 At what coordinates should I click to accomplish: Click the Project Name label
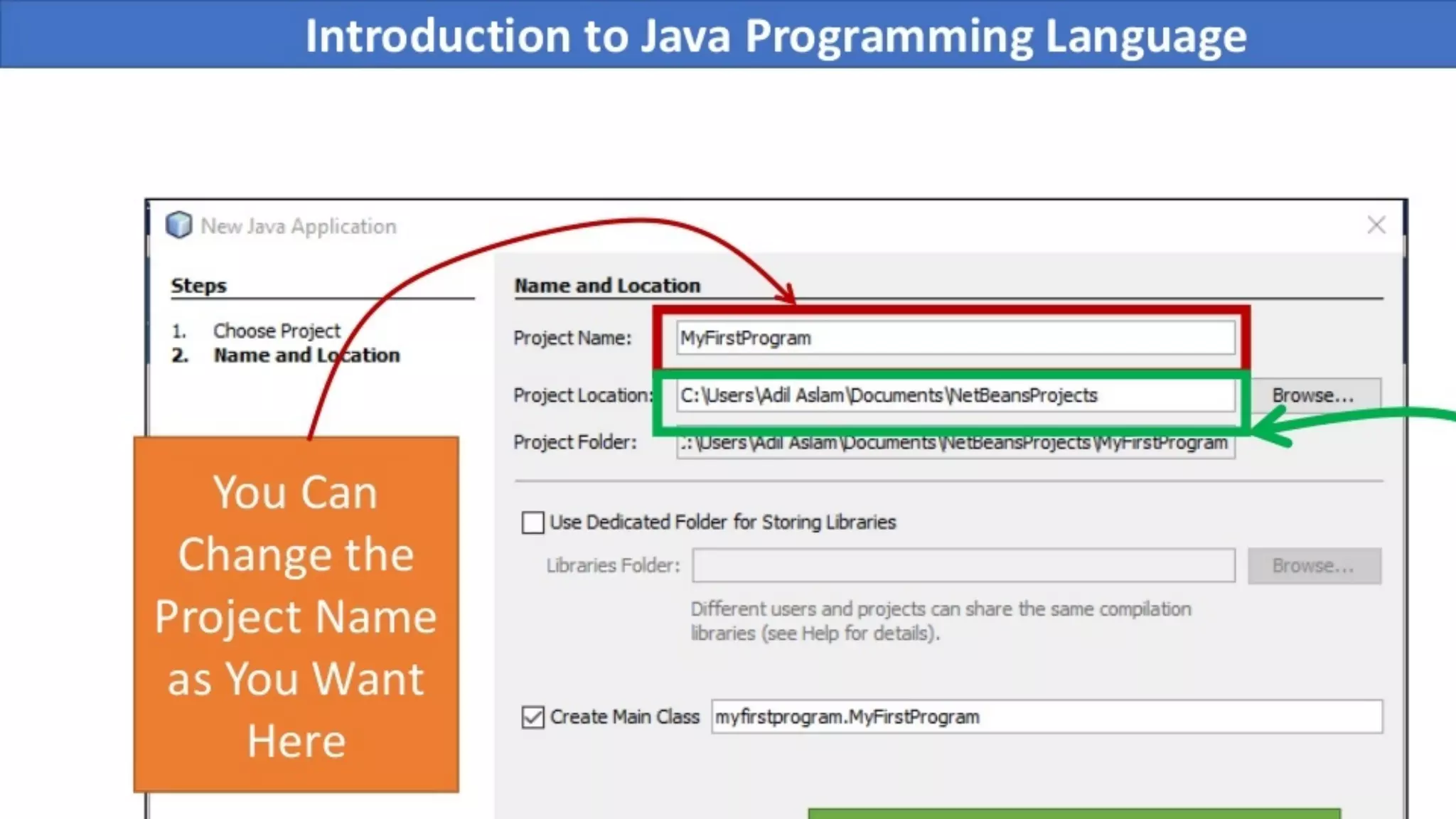572,338
